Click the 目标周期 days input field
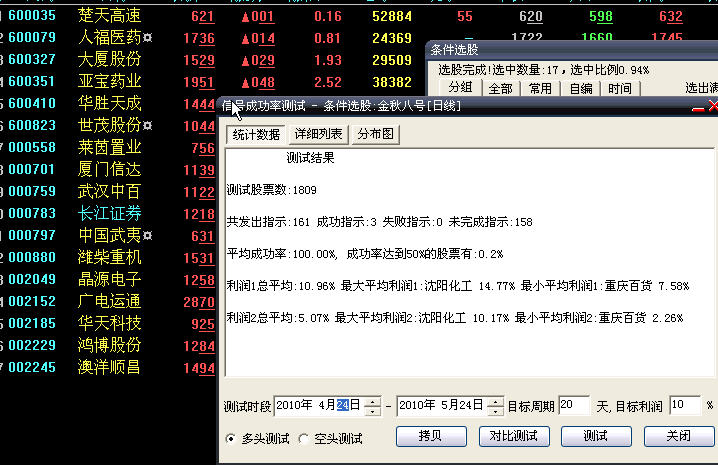Screen dimensions: 718x465 (574, 405)
